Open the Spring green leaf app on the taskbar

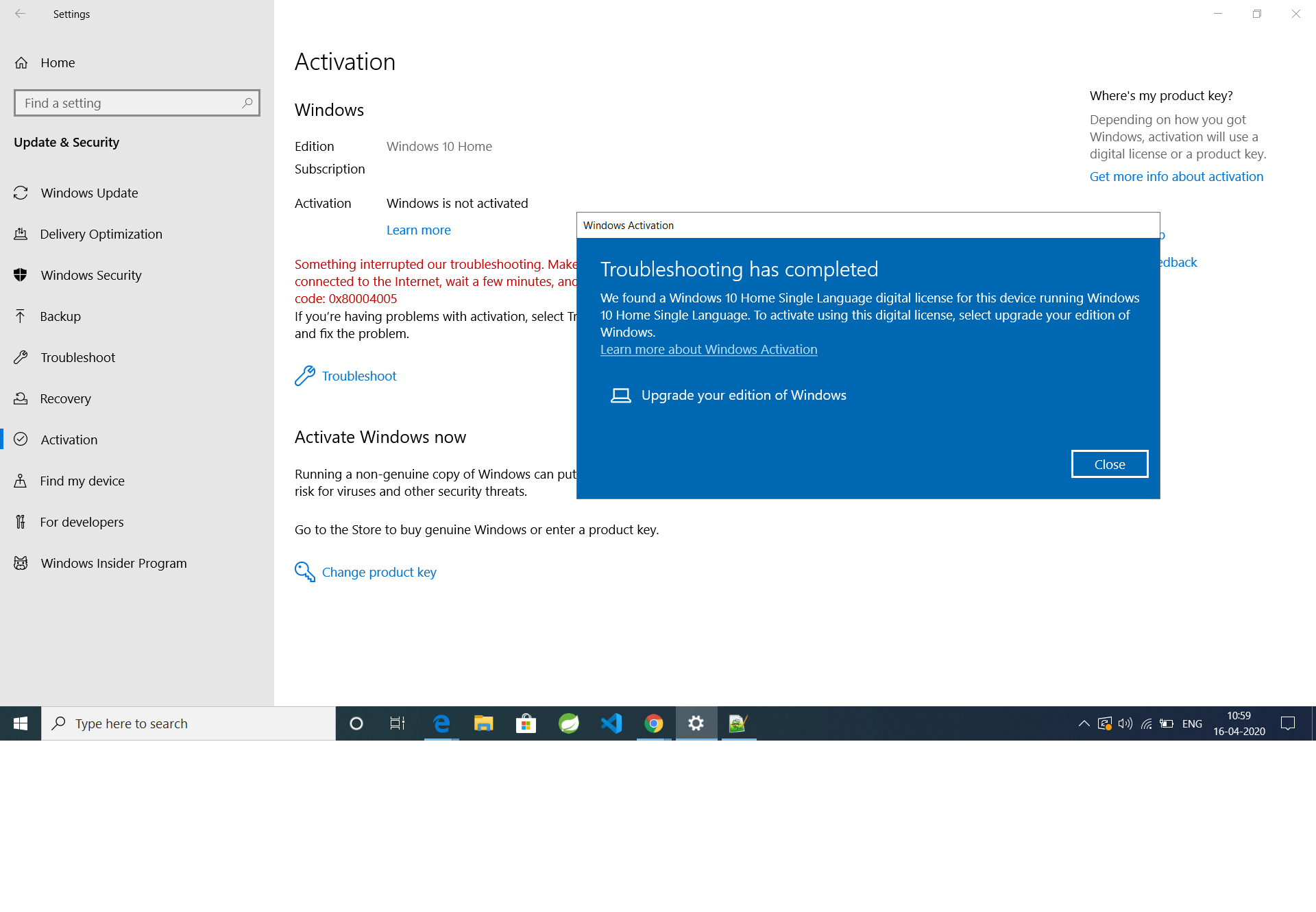click(x=569, y=723)
